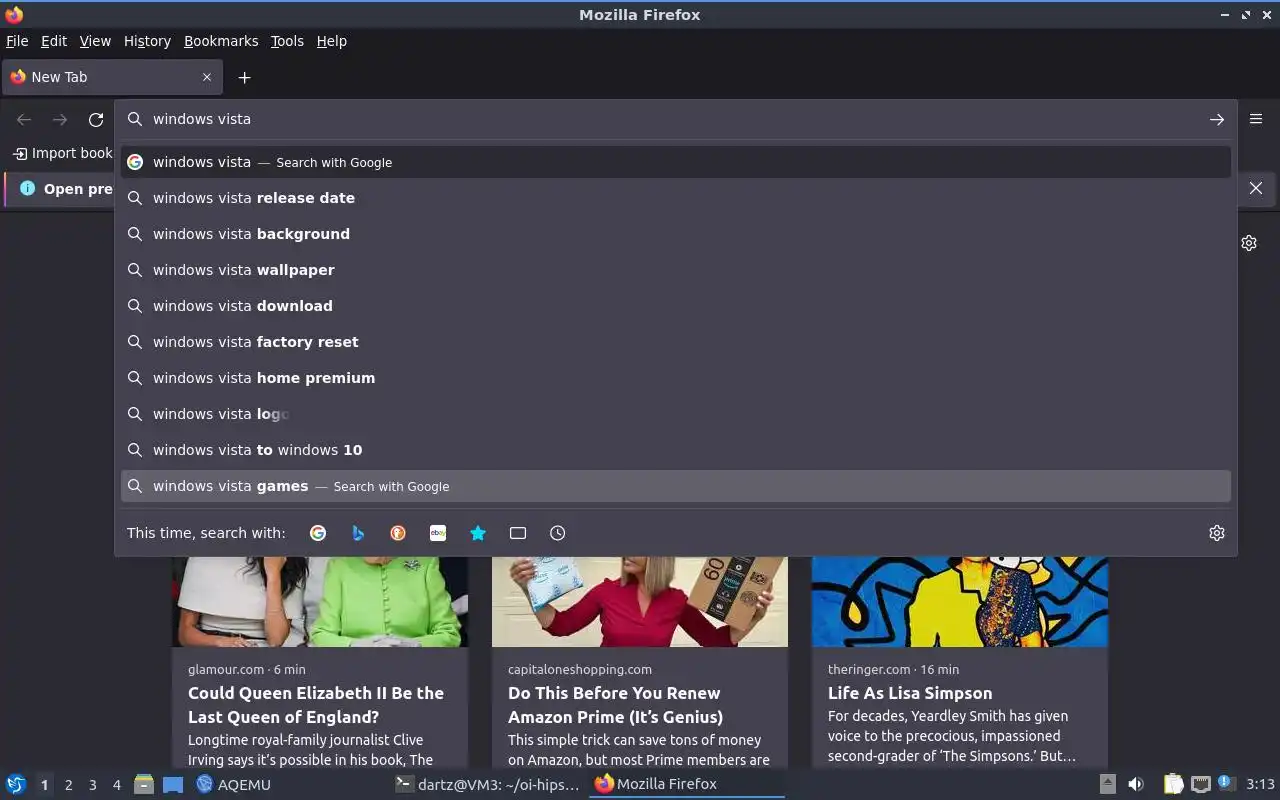Choose windows vista logo suggestion

(x=676, y=414)
